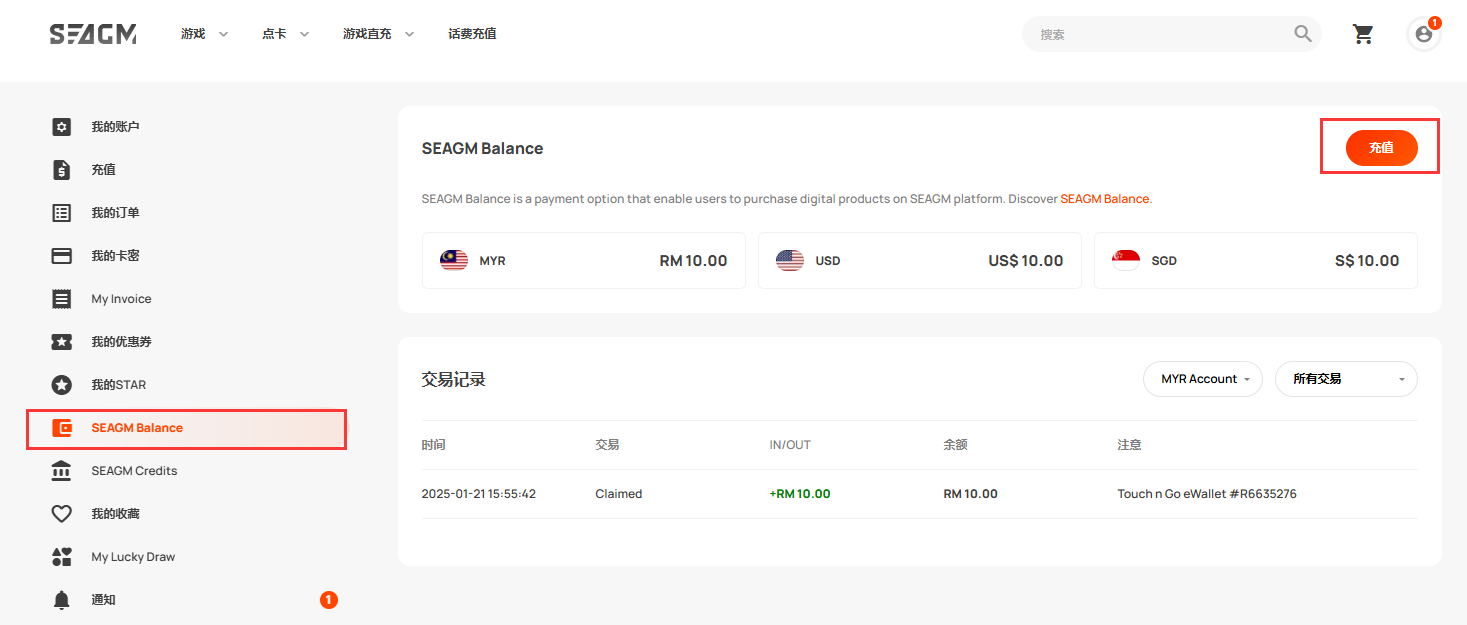1467x625 pixels.
Task: Select the SGD balance card
Action: click(x=1256, y=261)
